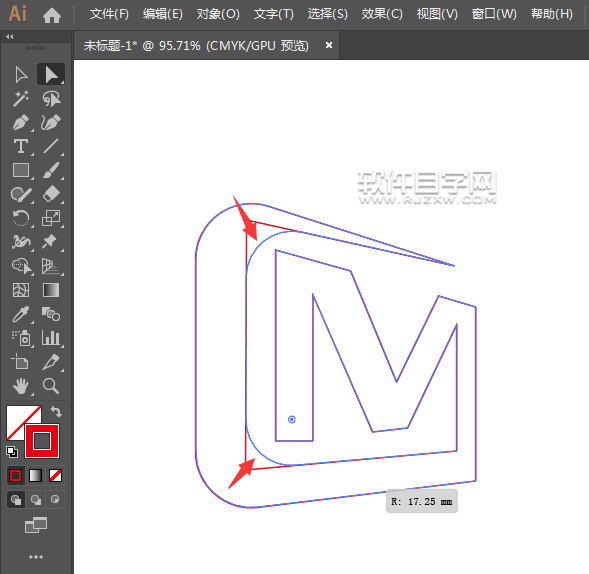The height and width of the screenshot is (574, 589).
Task: Swap fill and stroke colors
Action: point(56,412)
